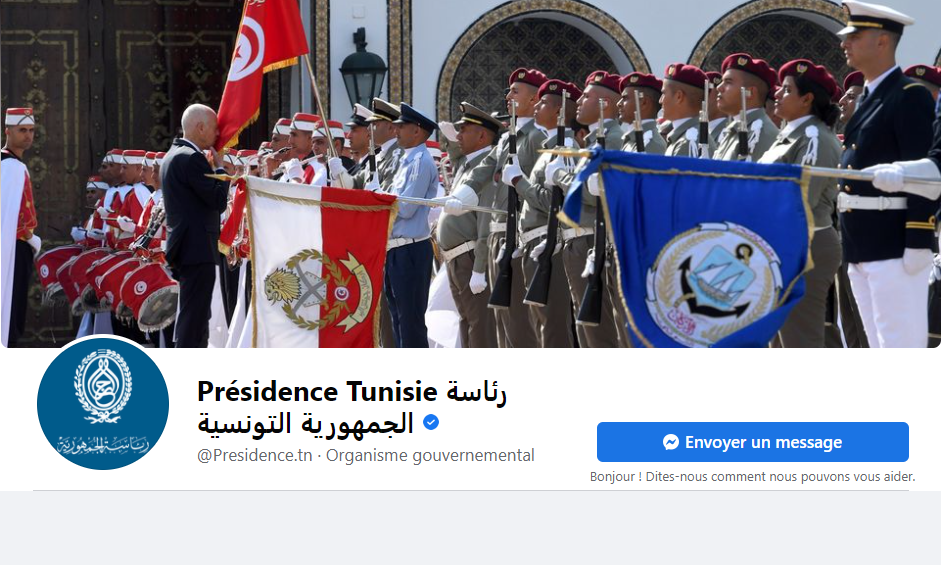This screenshot has width=941, height=565.
Task: Click the Arabic calligraphy under profile crest
Action: point(103,444)
